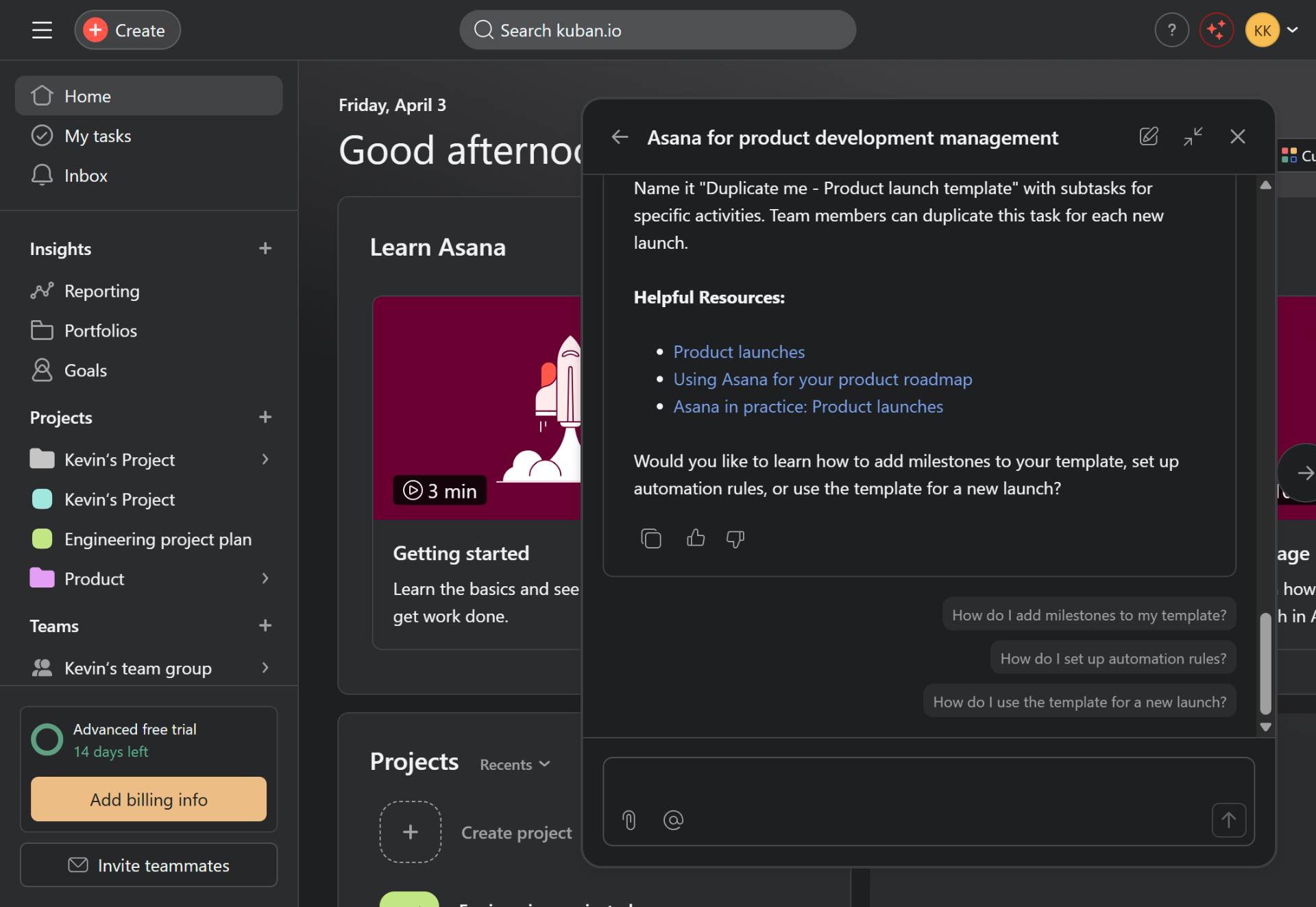
Task: Send the chat message with arrow
Action: tap(1228, 820)
